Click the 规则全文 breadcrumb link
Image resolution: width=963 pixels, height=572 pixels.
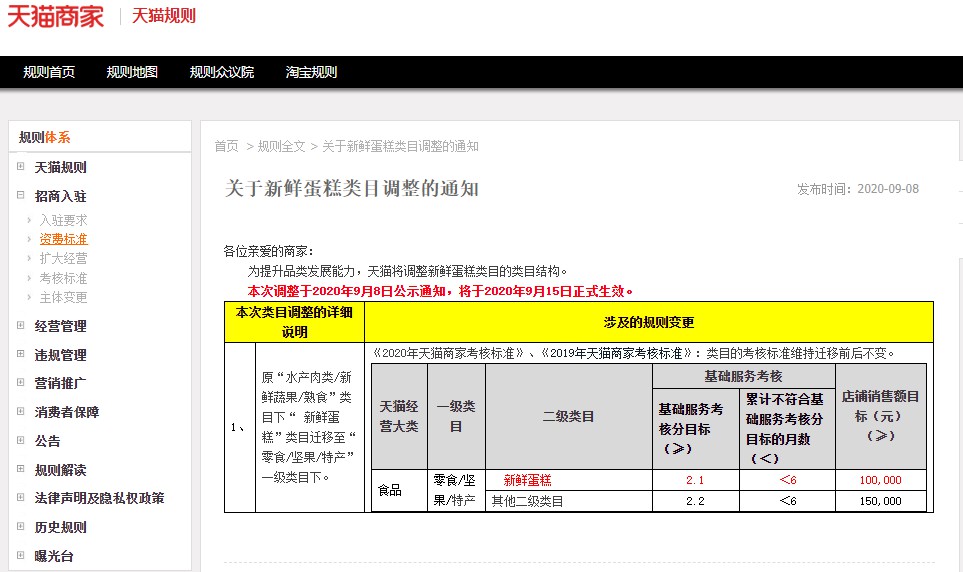pos(281,146)
